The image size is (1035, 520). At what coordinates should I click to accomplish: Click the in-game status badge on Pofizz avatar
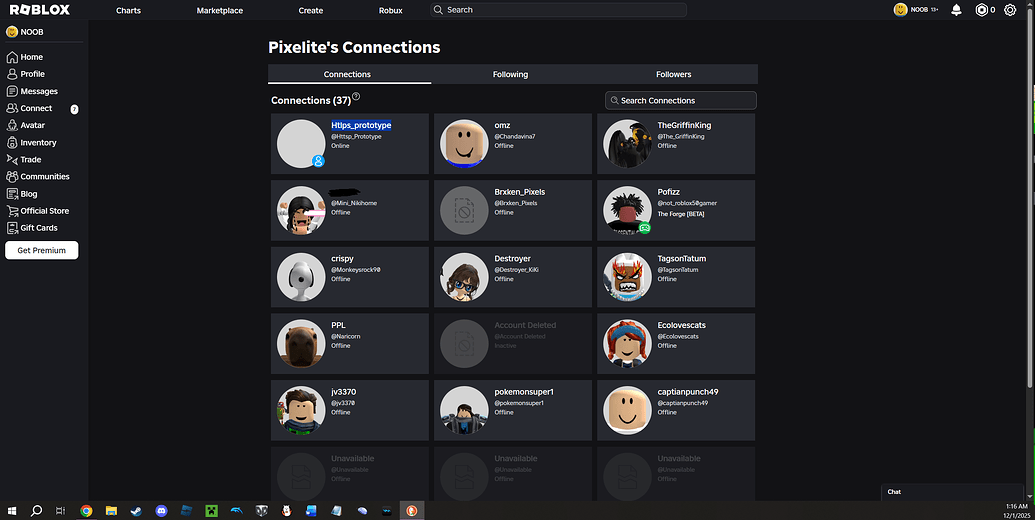645,228
